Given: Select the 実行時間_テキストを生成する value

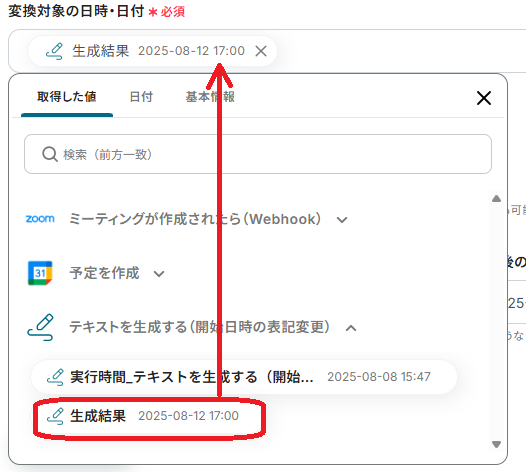Looking at the screenshot, I should (x=244, y=377).
